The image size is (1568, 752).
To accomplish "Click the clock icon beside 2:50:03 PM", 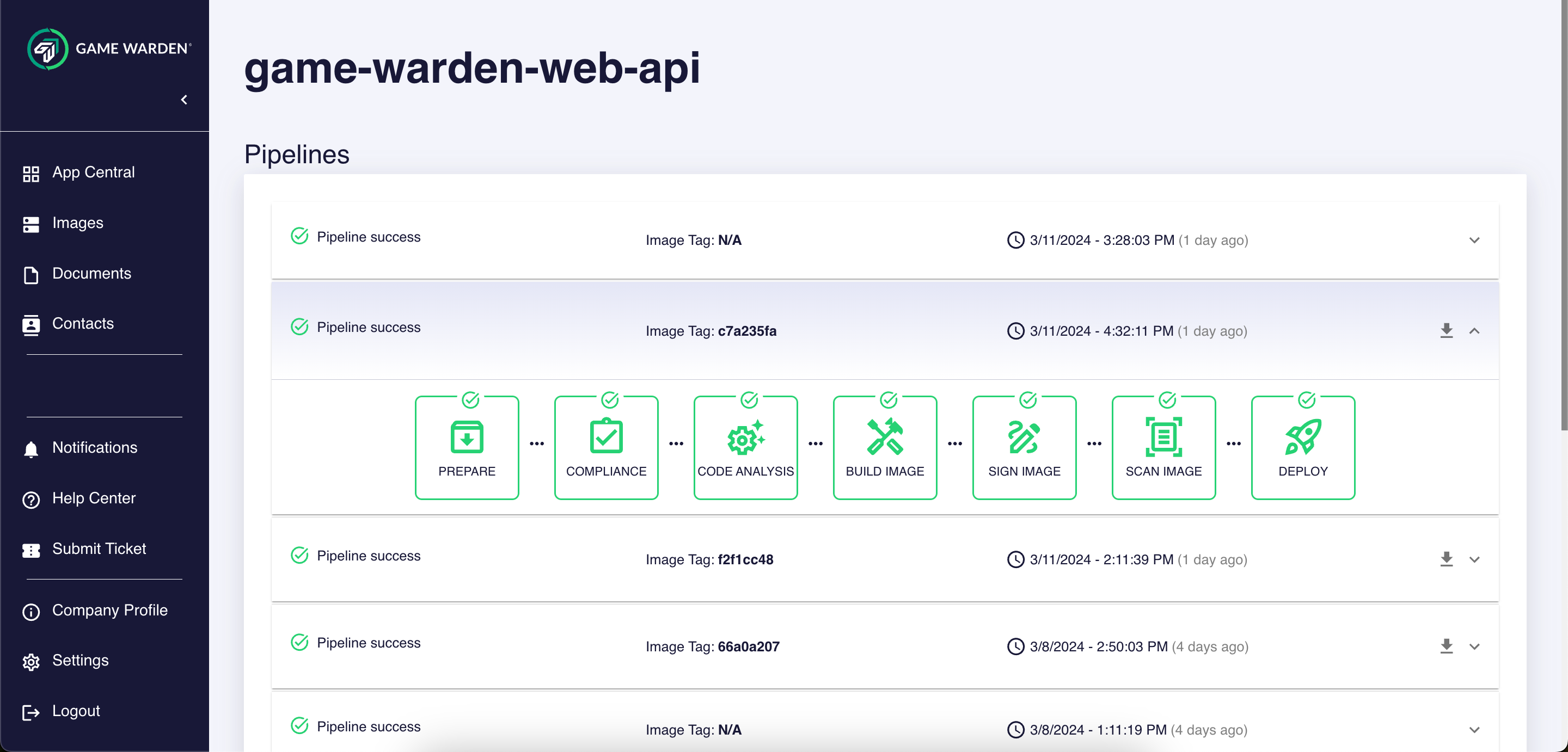I will point(1015,646).
